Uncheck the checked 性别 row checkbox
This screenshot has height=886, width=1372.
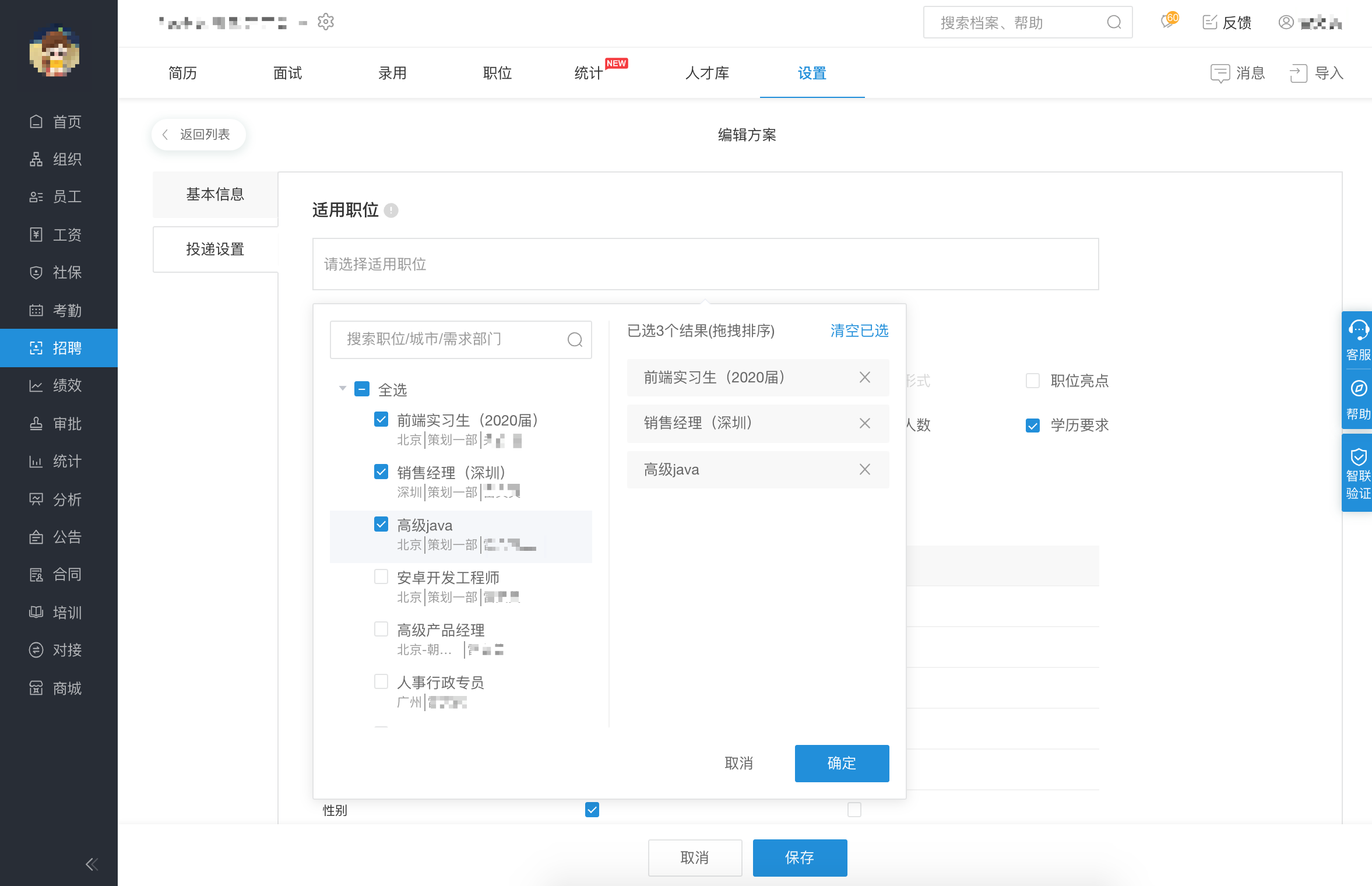[x=592, y=810]
